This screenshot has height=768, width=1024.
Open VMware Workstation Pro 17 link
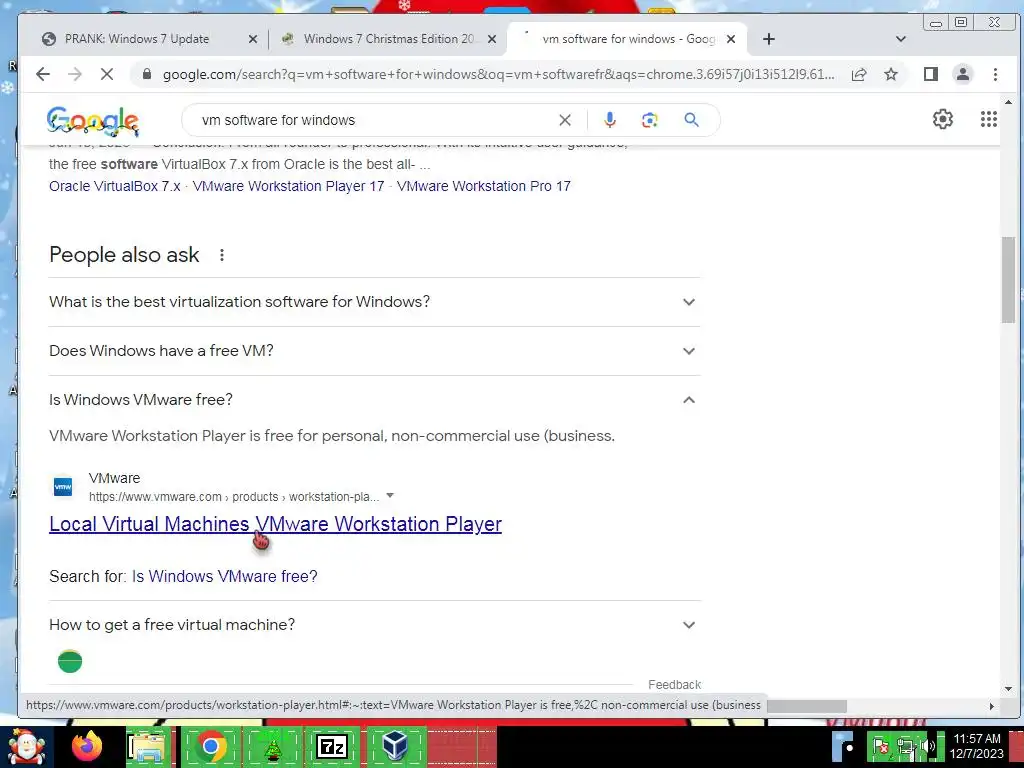[x=483, y=186]
